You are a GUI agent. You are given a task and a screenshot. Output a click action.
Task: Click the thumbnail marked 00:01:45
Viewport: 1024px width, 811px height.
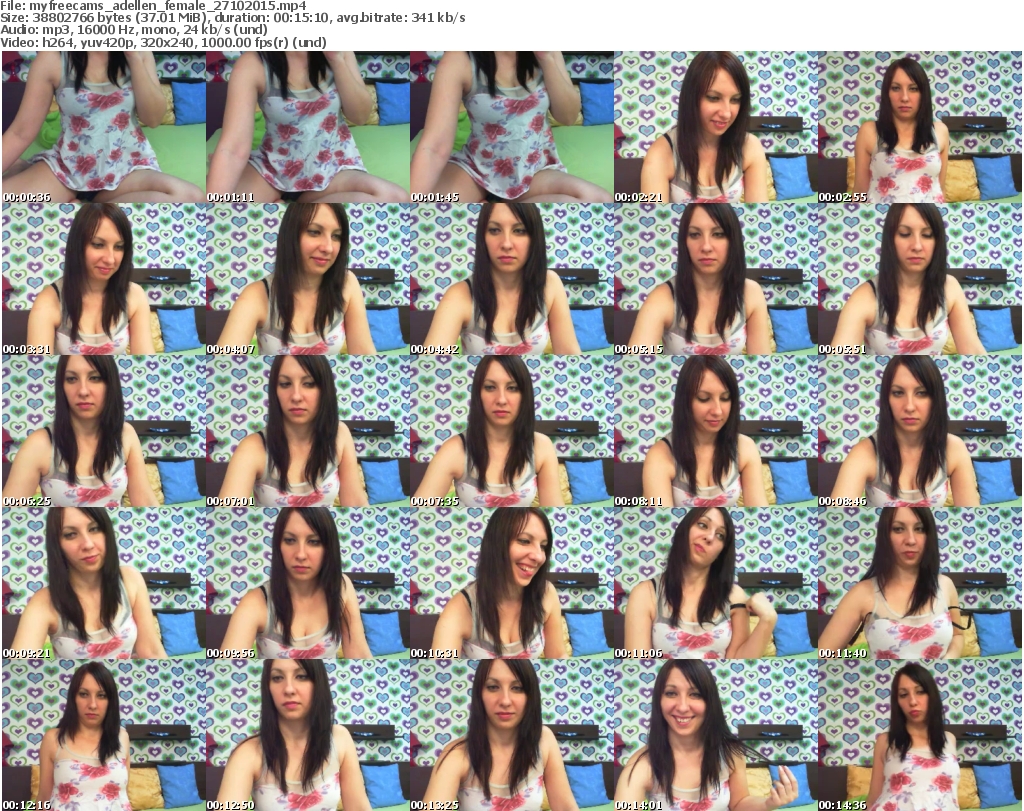511,127
